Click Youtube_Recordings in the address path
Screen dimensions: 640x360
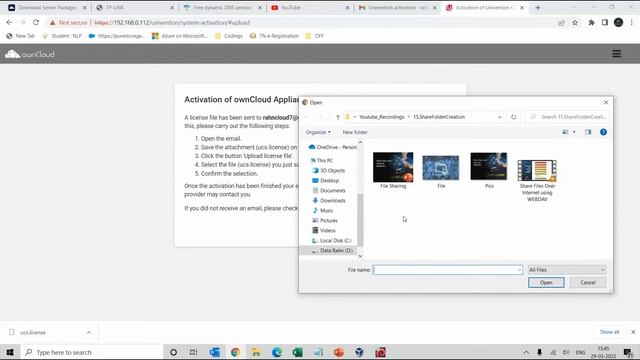click(x=382, y=117)
